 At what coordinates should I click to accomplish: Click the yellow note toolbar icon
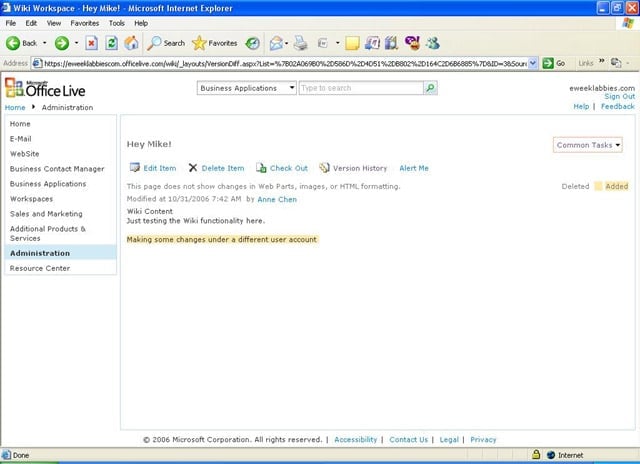click(352, 43)
